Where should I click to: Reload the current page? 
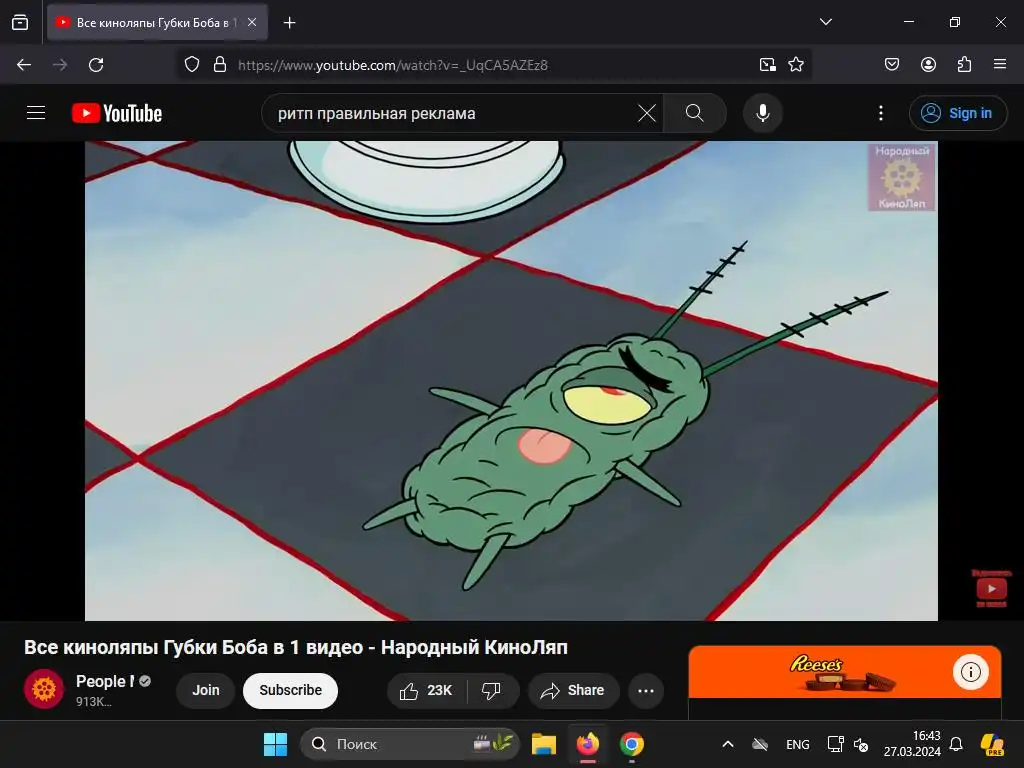(x=96, y=65)
